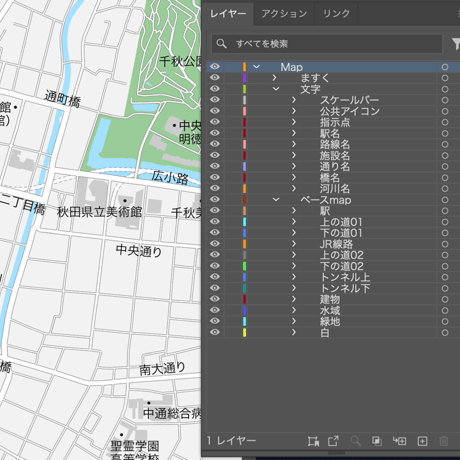Viewport: 460px width, 460px height.
Task: Click 南大通り label on map
Action: coord(162,369)
